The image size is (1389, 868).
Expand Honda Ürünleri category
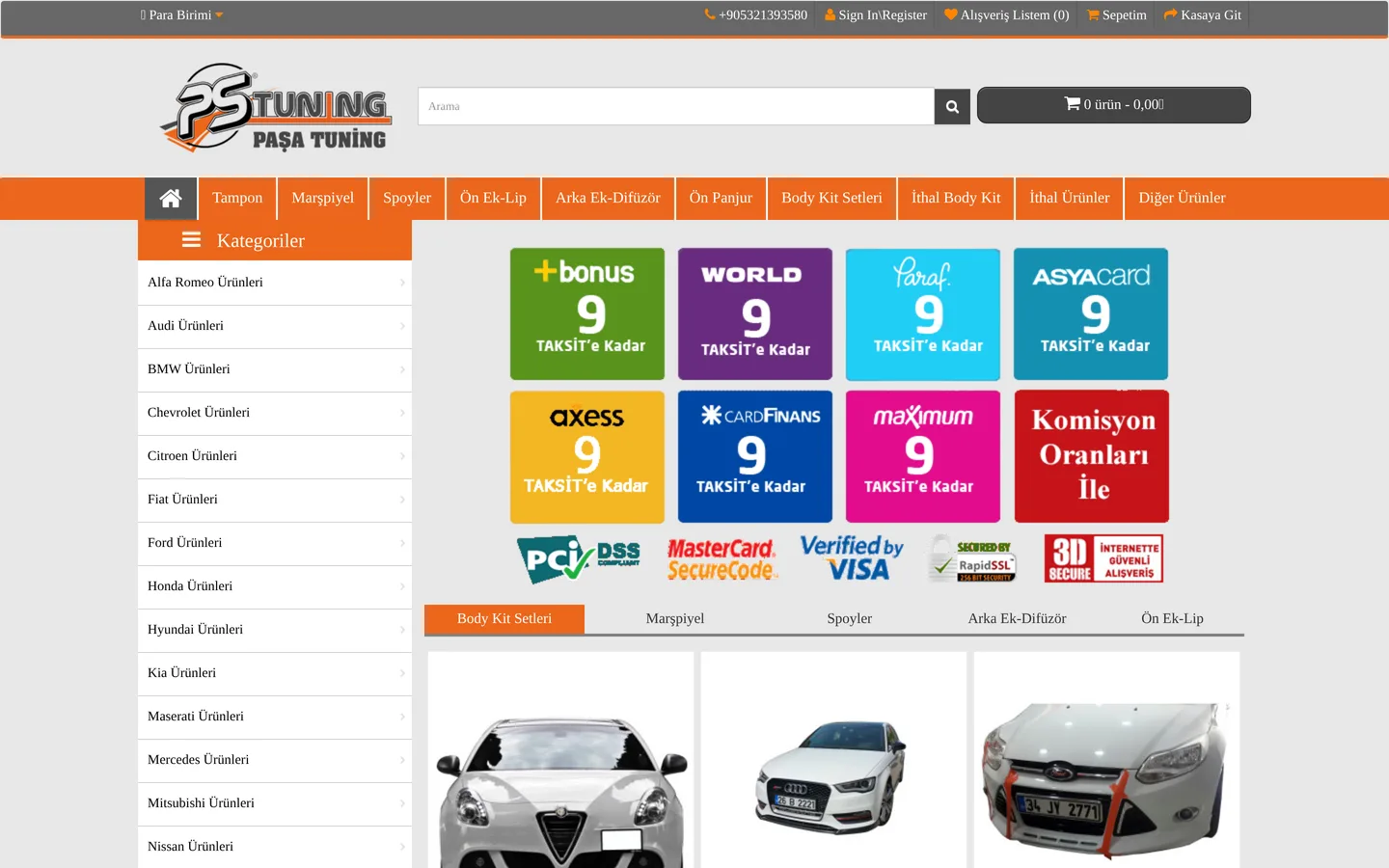(275, 586)
